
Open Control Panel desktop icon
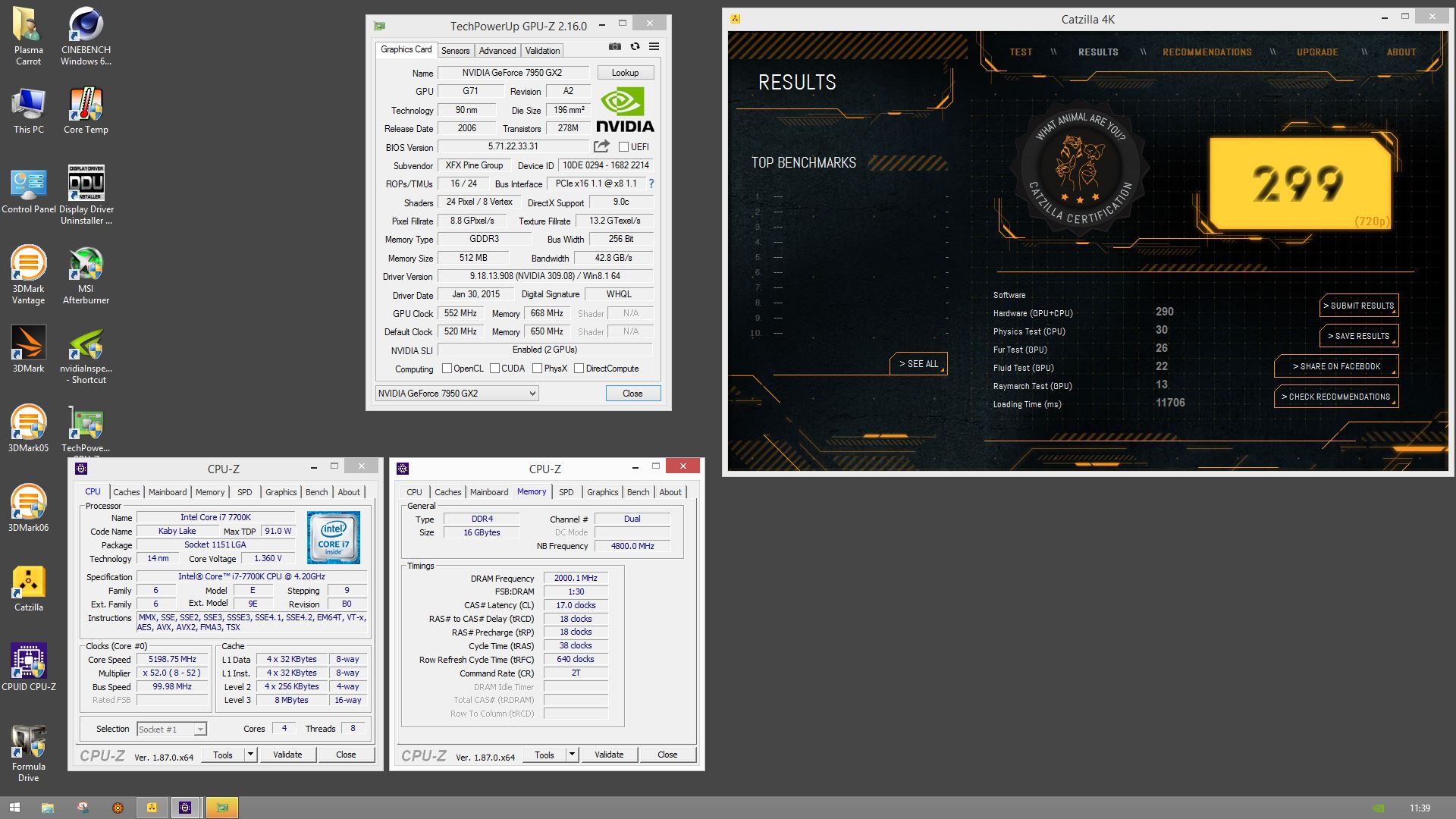point(28,191)
